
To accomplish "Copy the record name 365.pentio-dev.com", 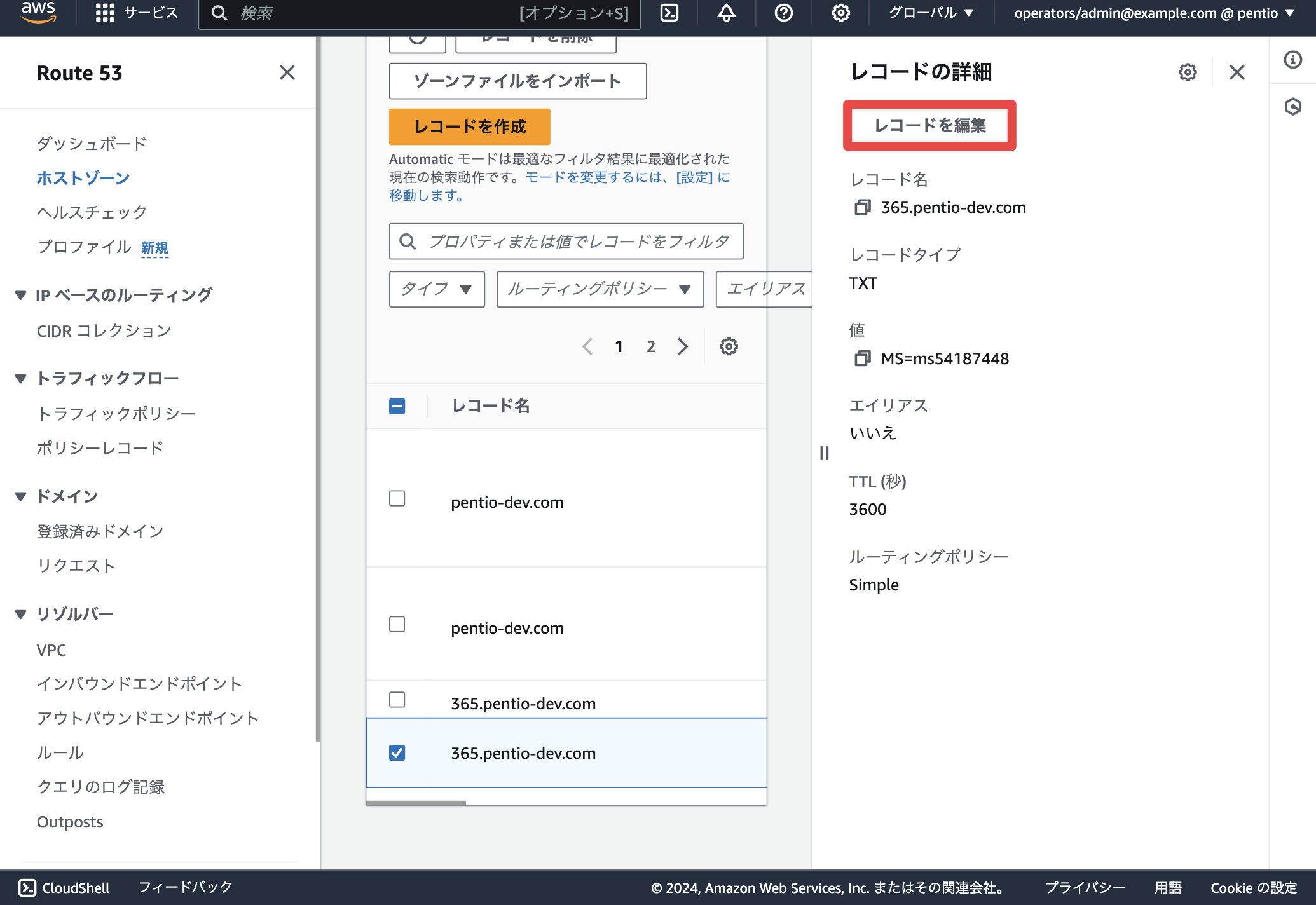I will click(x=862, y=207).
